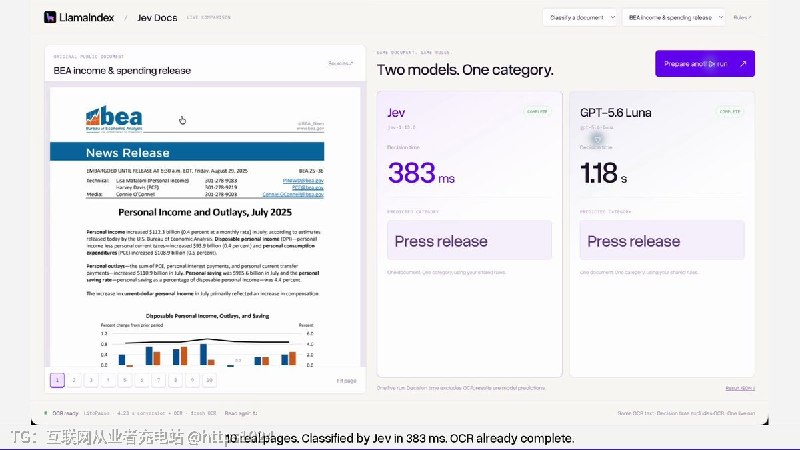Open the LlamaIndex home text link

[86, 17]
